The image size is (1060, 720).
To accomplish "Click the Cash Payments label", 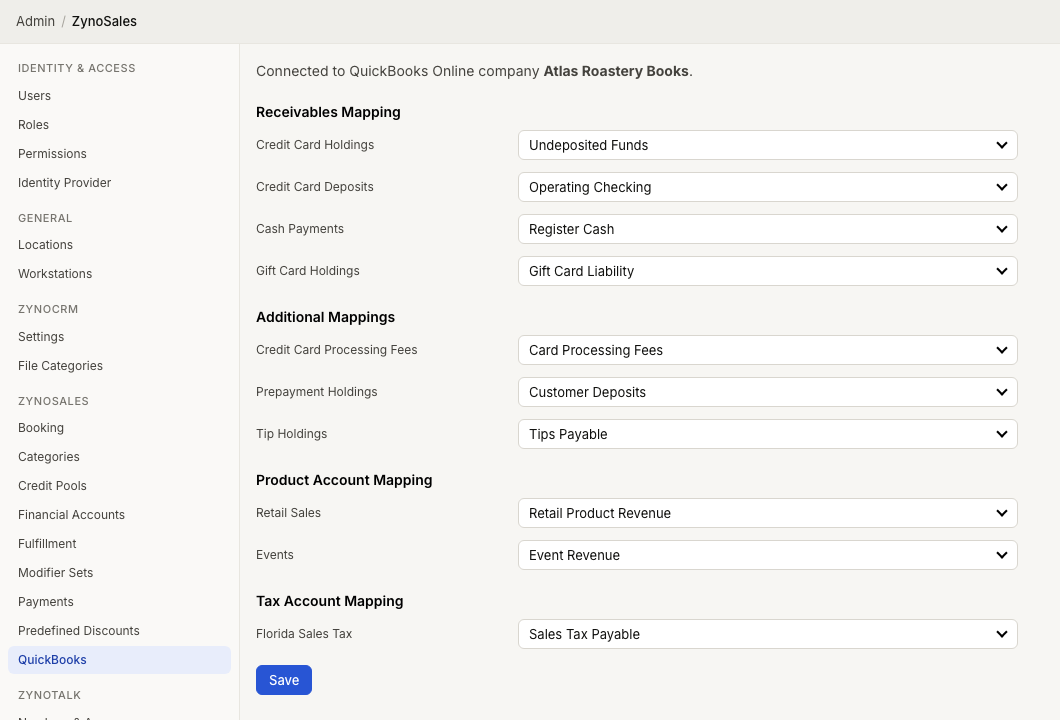I will [x=299, y=229].
